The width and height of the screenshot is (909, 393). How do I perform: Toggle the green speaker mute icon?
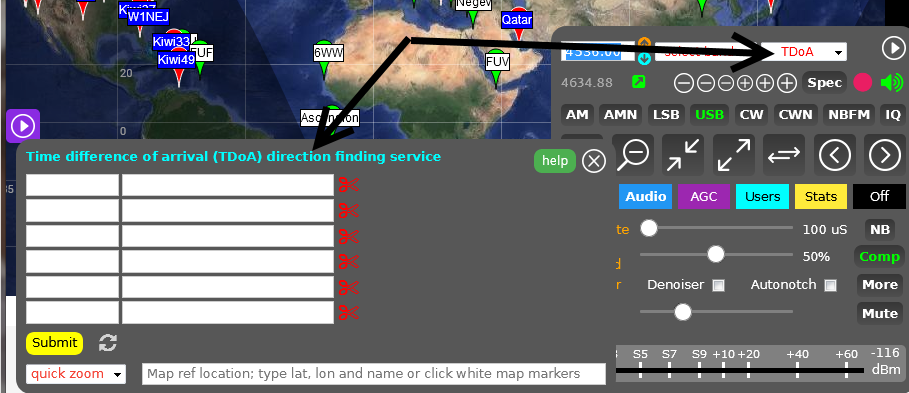pyautogui.click(x=892, y=83)
